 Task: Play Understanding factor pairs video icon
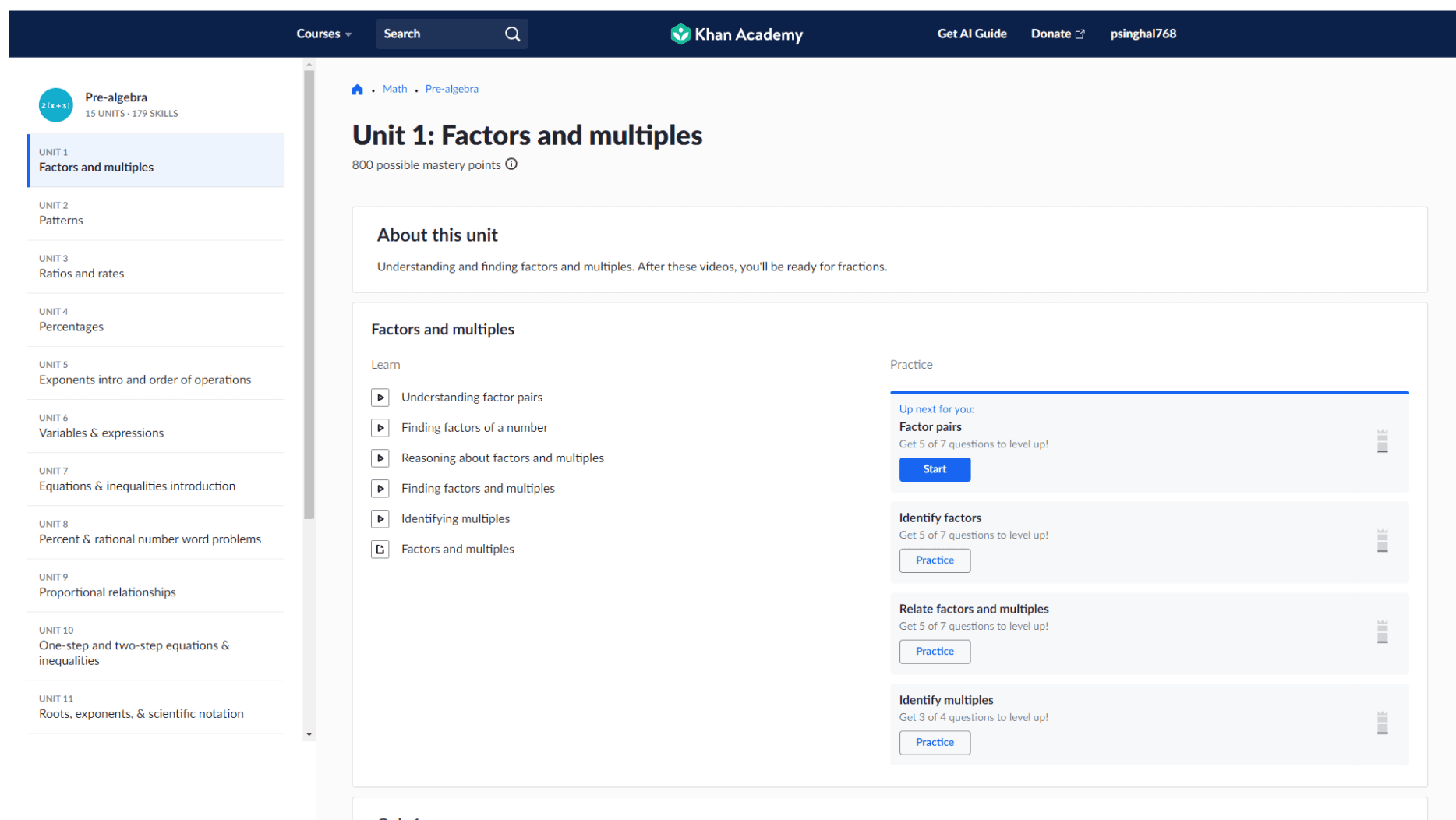[x=380, y=398]
